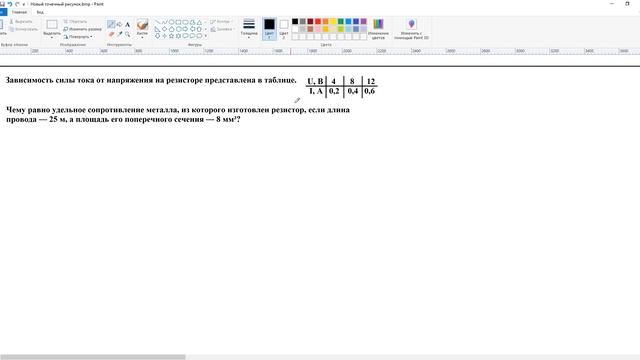Pick the yellow color swatch
This screenshot has width=640, height=360.
tap(333, 21)
